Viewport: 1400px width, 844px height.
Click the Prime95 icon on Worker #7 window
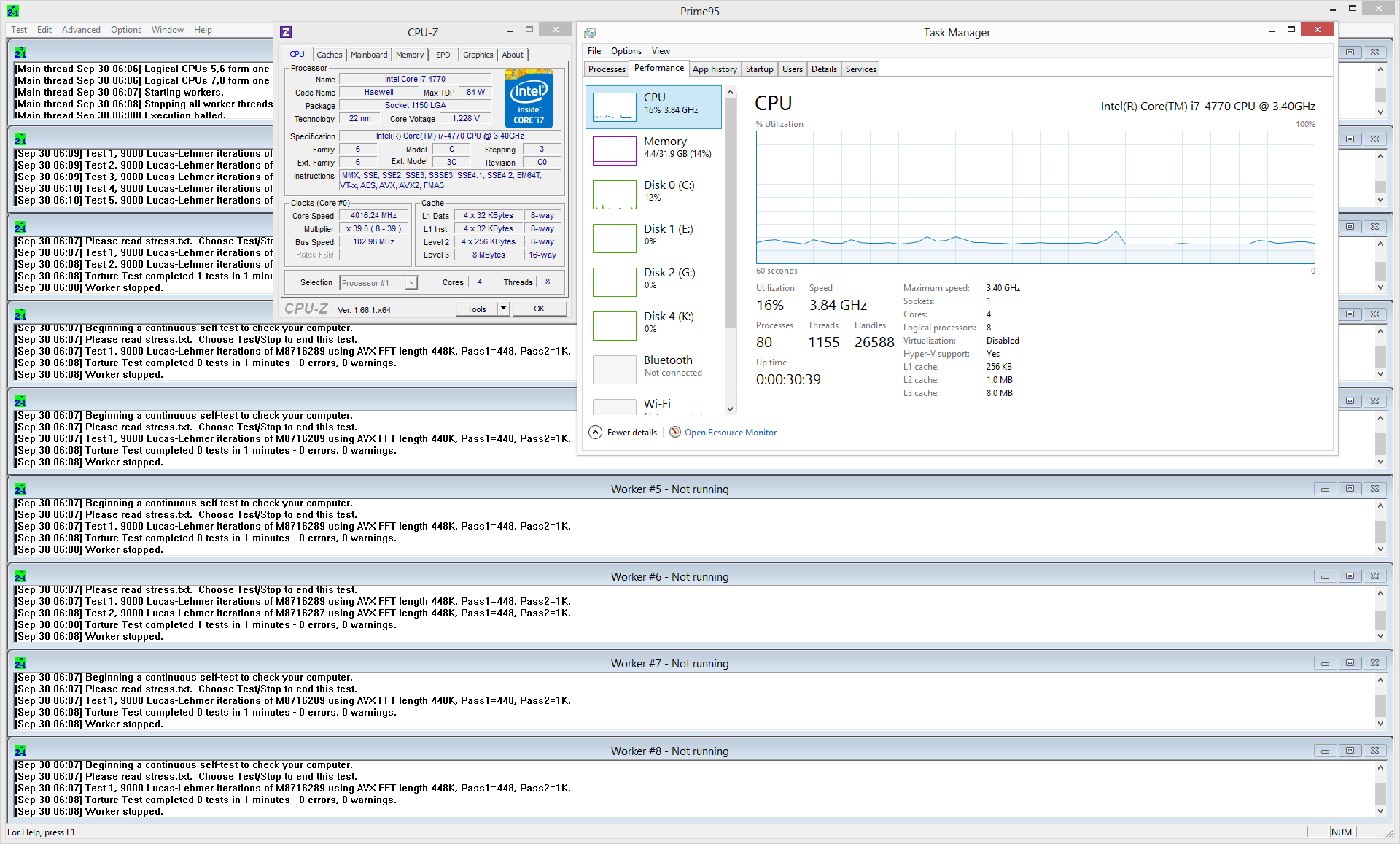click(20, 664)
